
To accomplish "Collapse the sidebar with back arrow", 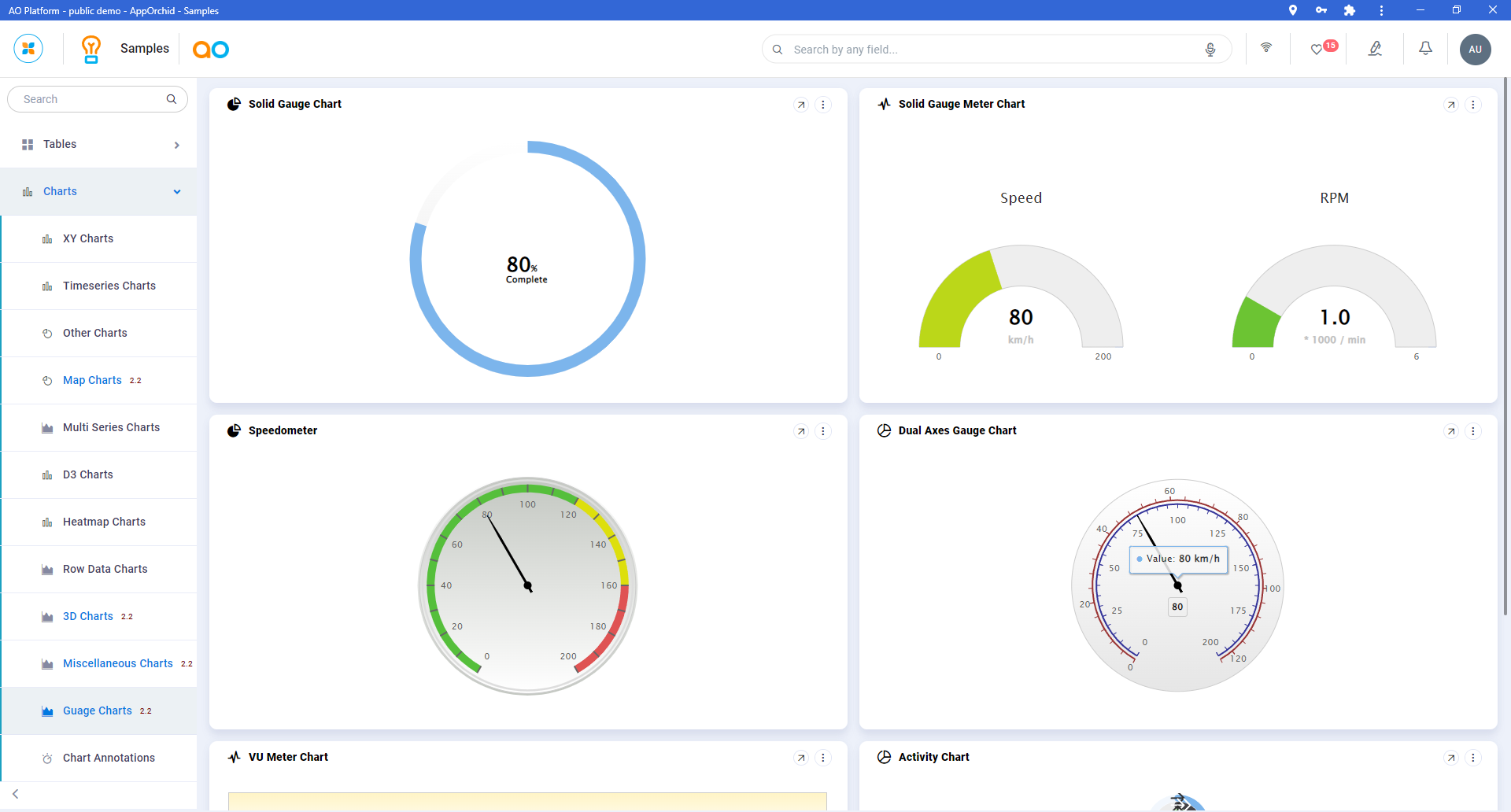I will [16, 794].
